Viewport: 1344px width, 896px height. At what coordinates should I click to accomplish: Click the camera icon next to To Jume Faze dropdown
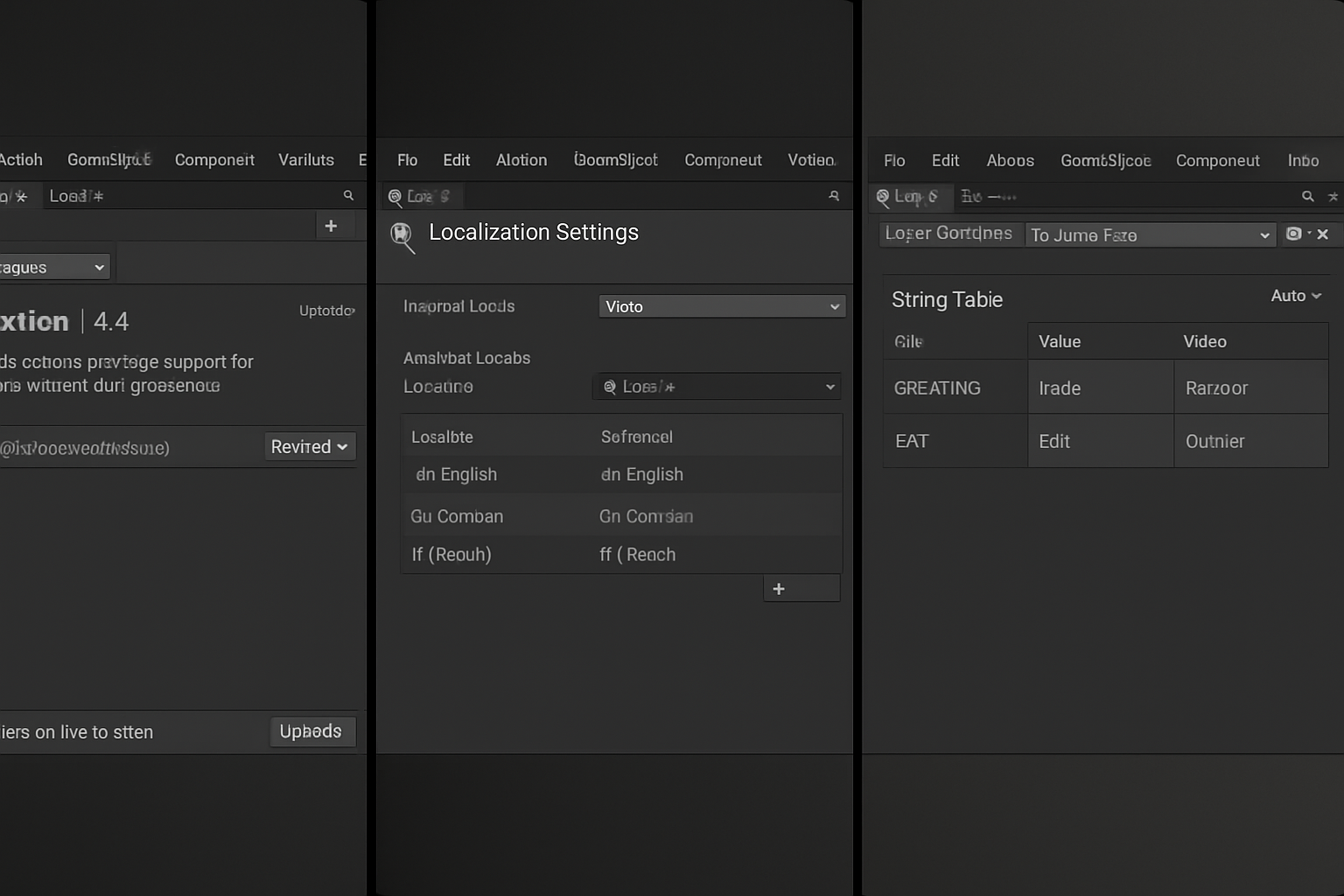tap(1293, 234)
